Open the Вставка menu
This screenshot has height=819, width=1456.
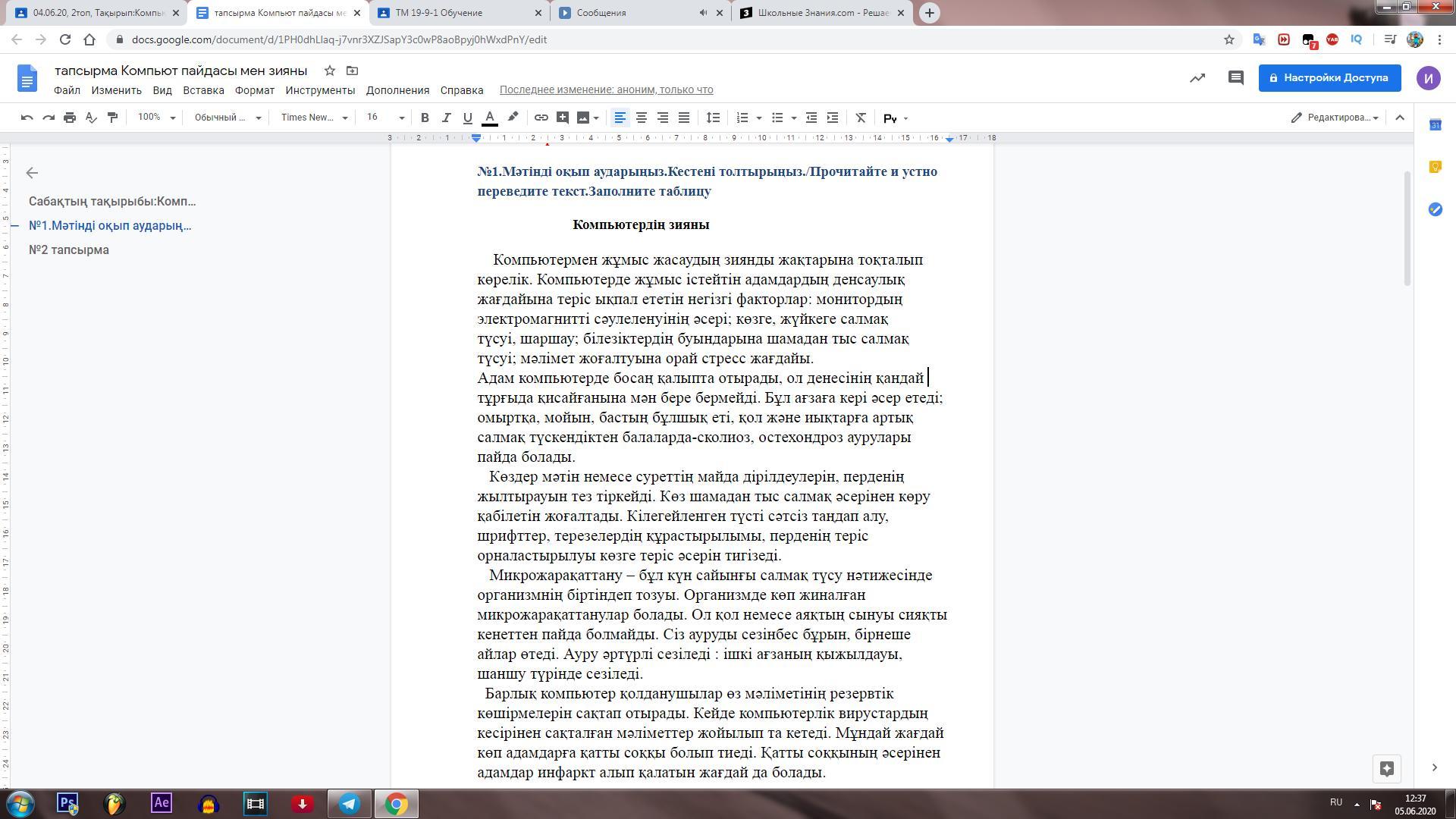tap(203, 90)
